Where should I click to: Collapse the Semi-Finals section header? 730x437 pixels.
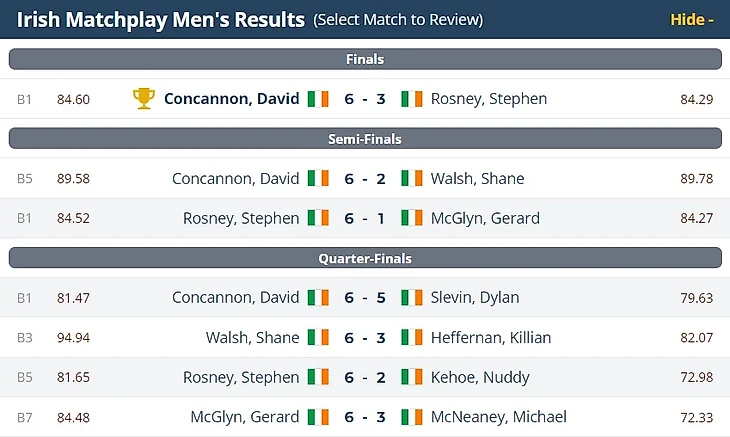[364, 139]
